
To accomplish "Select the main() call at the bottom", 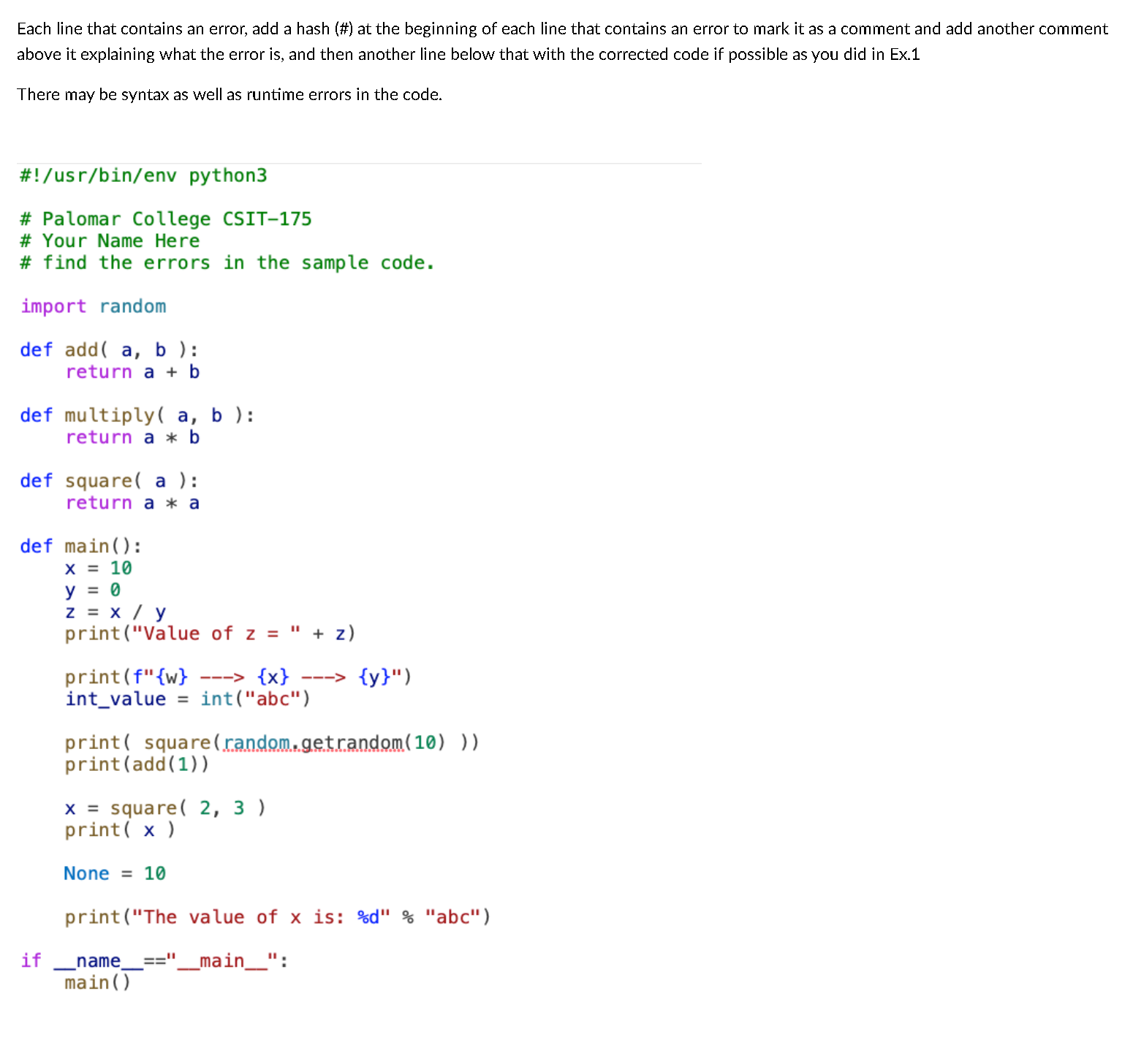I will tap(96, 982).
